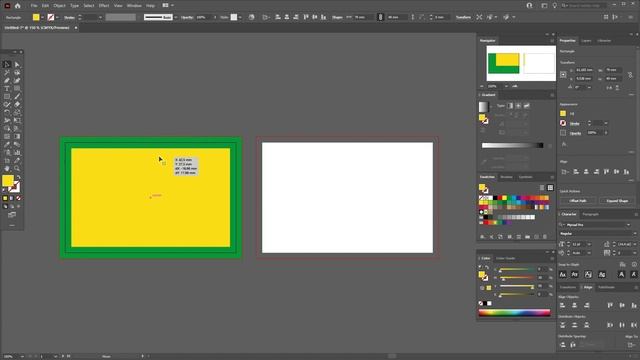
Task: Click vertical distribute top in Align panel
Action: coord(563,325)
